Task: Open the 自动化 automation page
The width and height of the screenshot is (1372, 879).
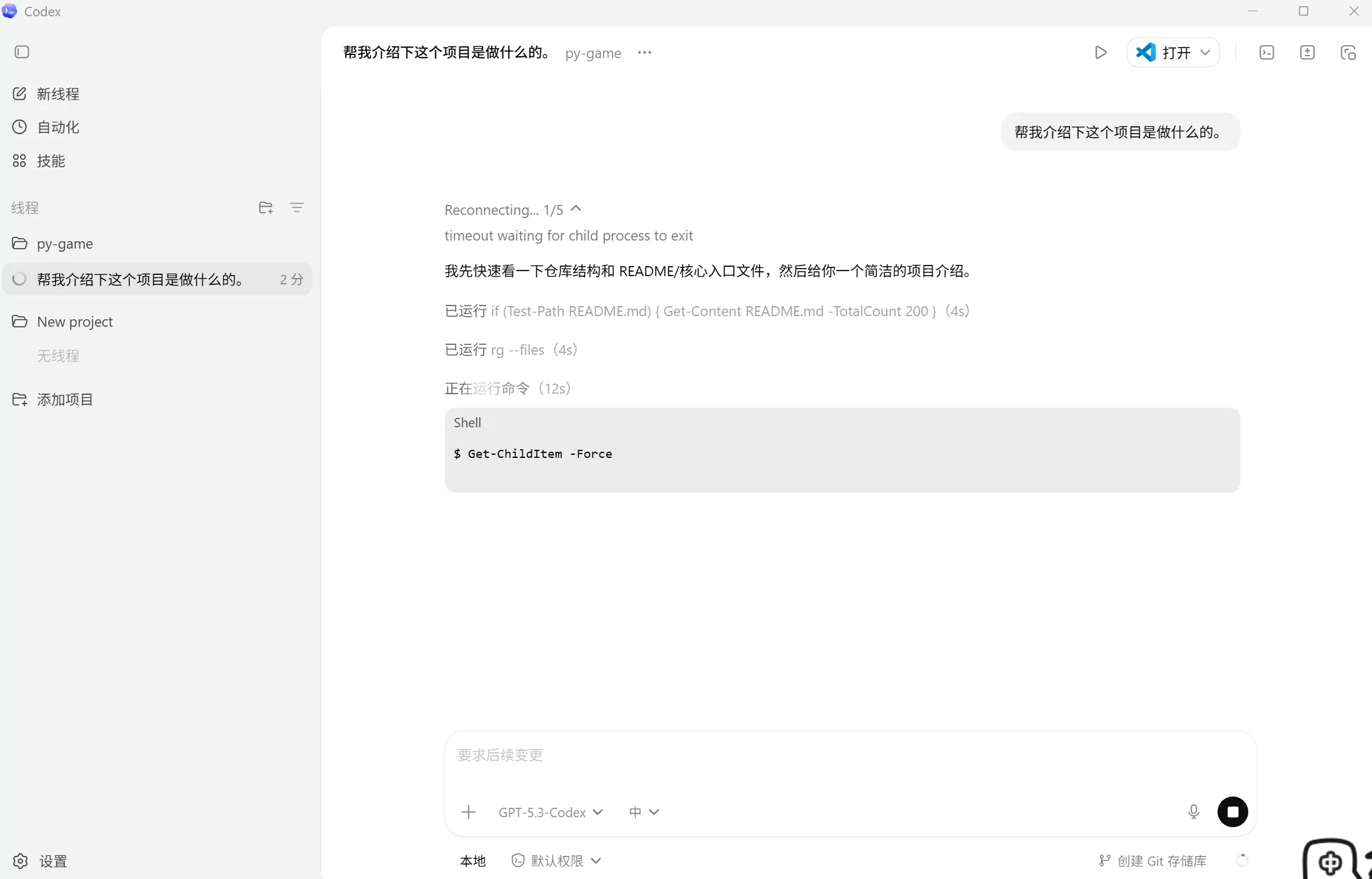Action: pos(46,127)
